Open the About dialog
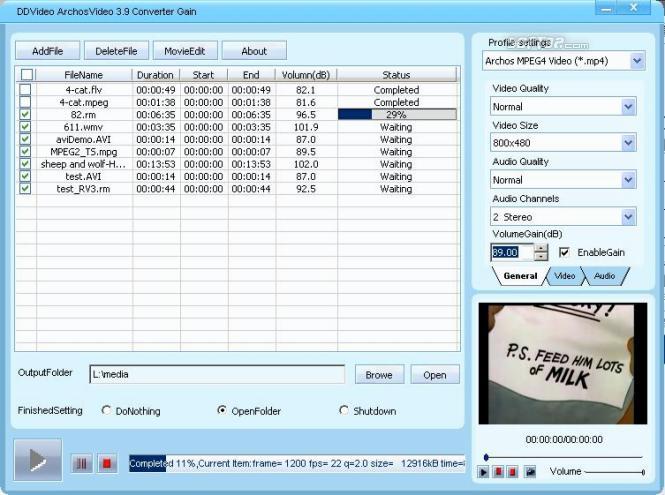The height and width of the screenshot is (495, 665). [x=254, y=51]
